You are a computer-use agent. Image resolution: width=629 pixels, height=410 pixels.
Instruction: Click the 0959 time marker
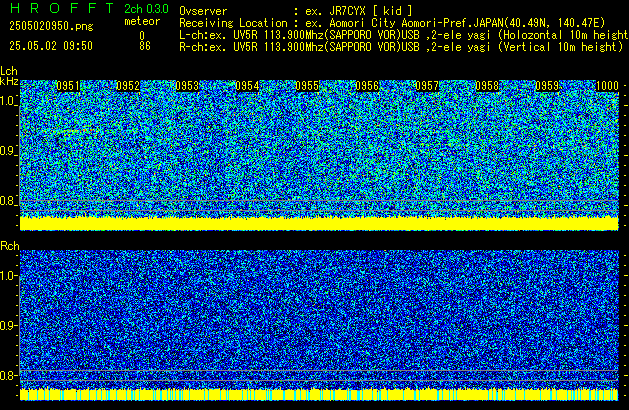click(547, 85)
